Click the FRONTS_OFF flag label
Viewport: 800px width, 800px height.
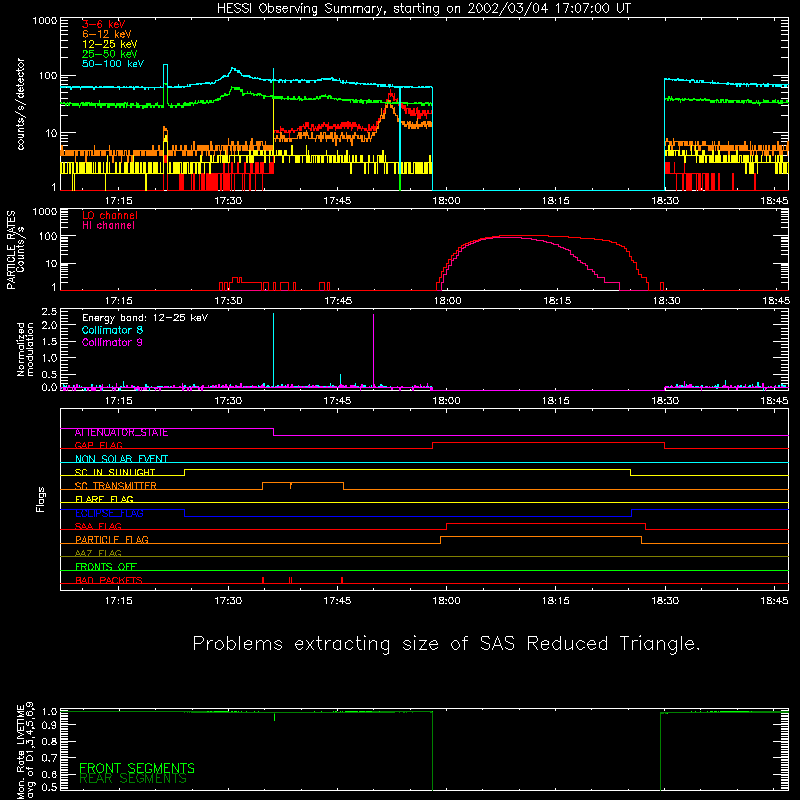pyautogui.click(x=106, y=567)
